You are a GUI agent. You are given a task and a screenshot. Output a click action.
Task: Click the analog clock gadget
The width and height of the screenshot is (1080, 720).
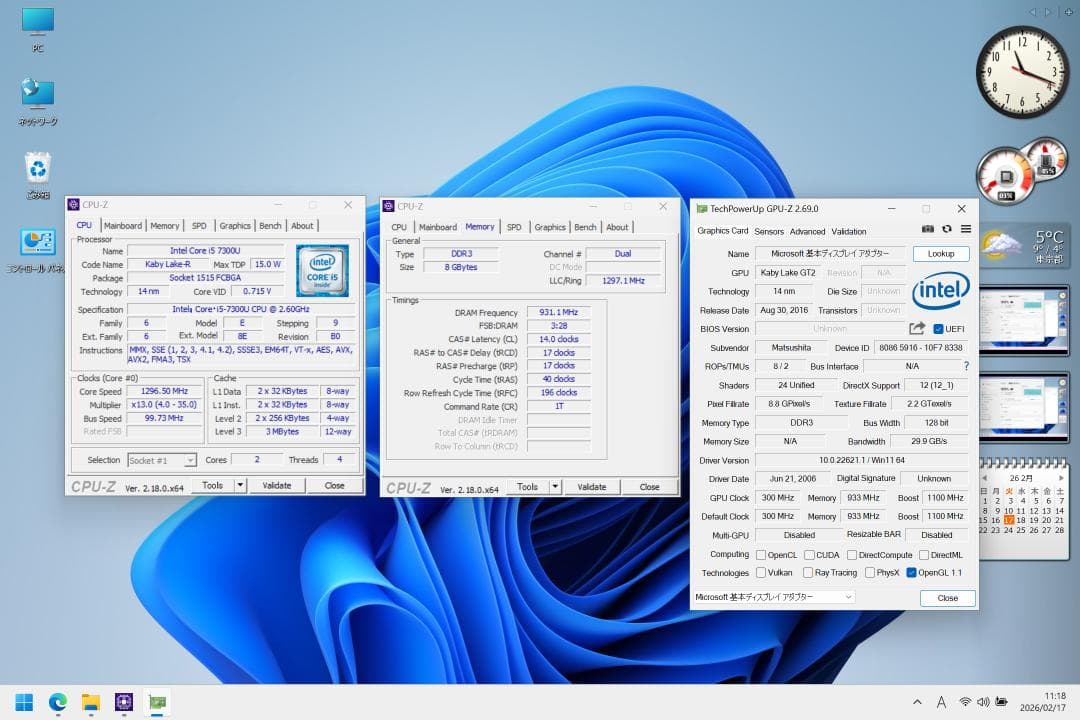tap(1022, 72)
